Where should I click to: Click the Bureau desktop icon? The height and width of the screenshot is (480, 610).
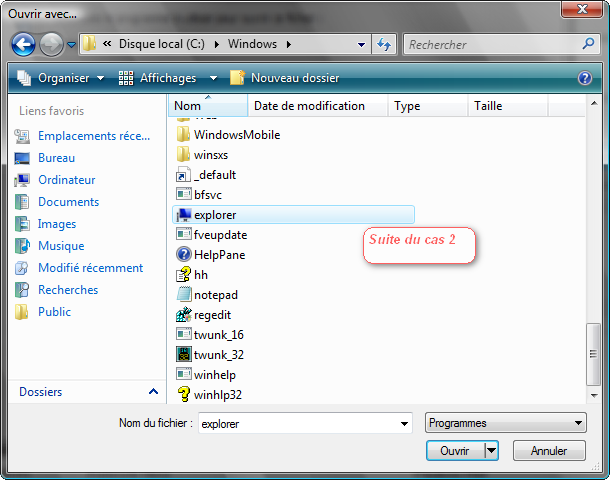point(22,158)
